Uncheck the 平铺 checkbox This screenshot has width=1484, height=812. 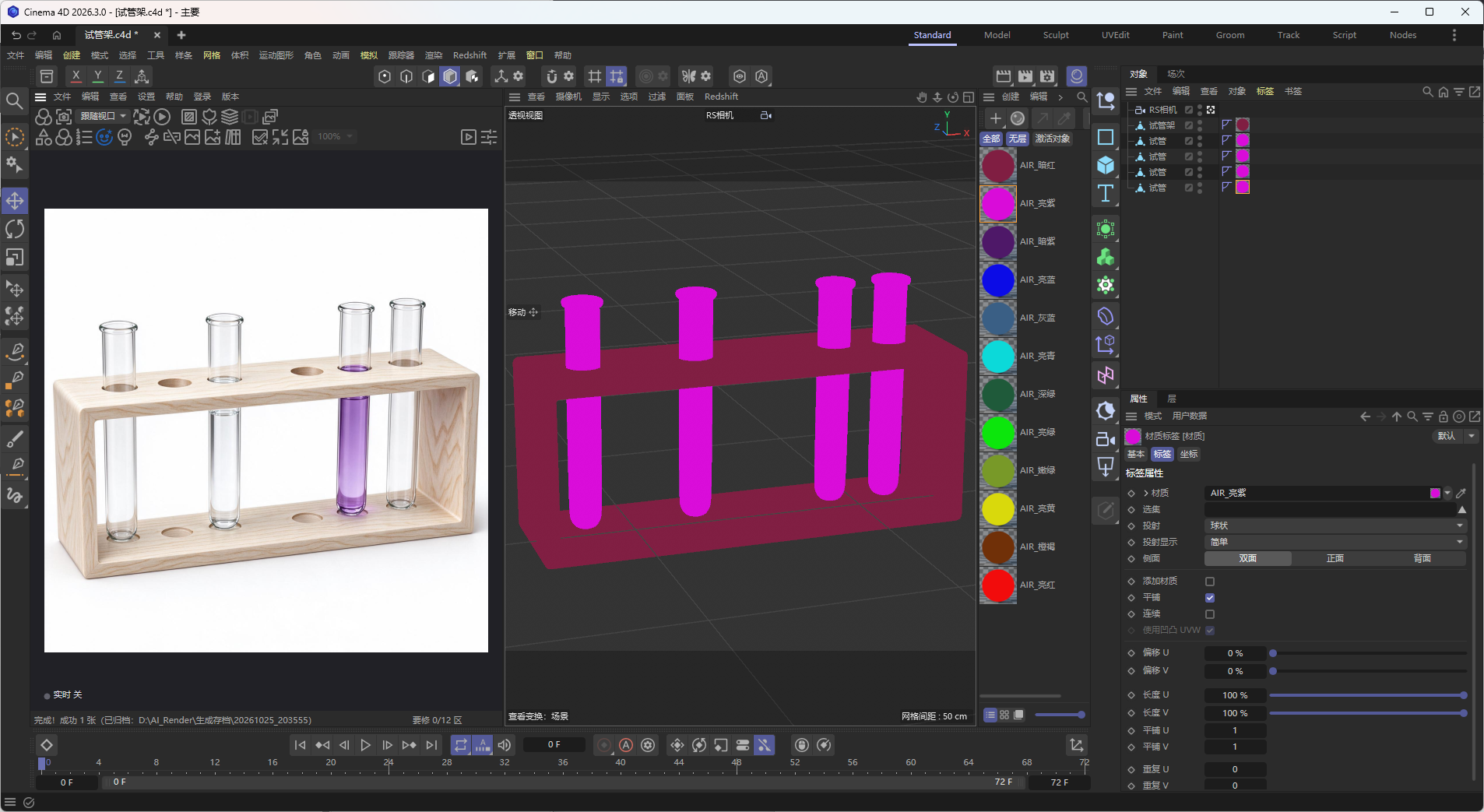pos(1210,598)
